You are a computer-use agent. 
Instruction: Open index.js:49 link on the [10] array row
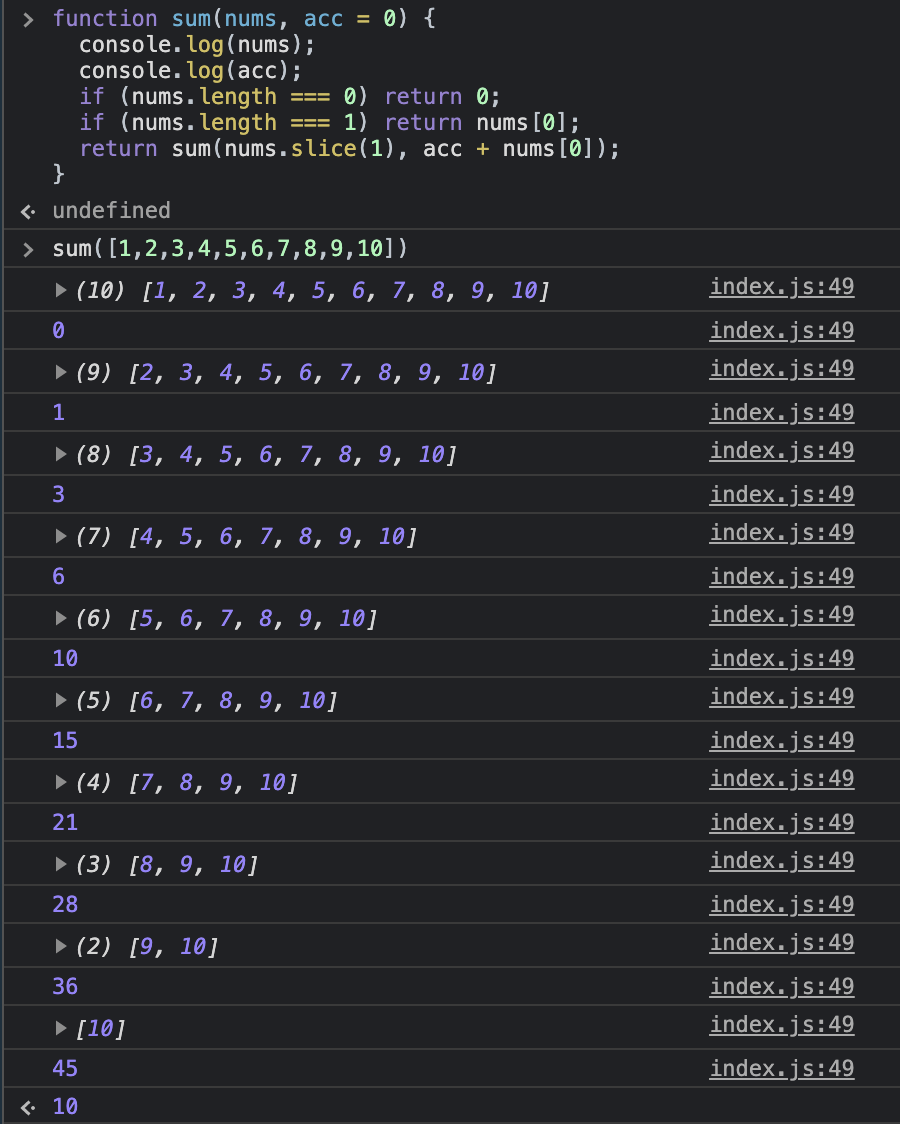(x=782, y=1024)
